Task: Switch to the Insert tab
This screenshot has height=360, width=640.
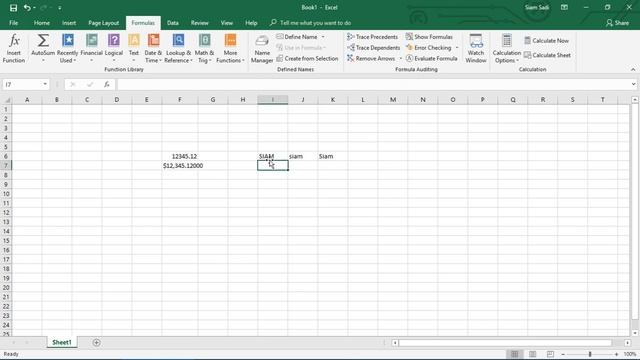Action: pos(69,23)
